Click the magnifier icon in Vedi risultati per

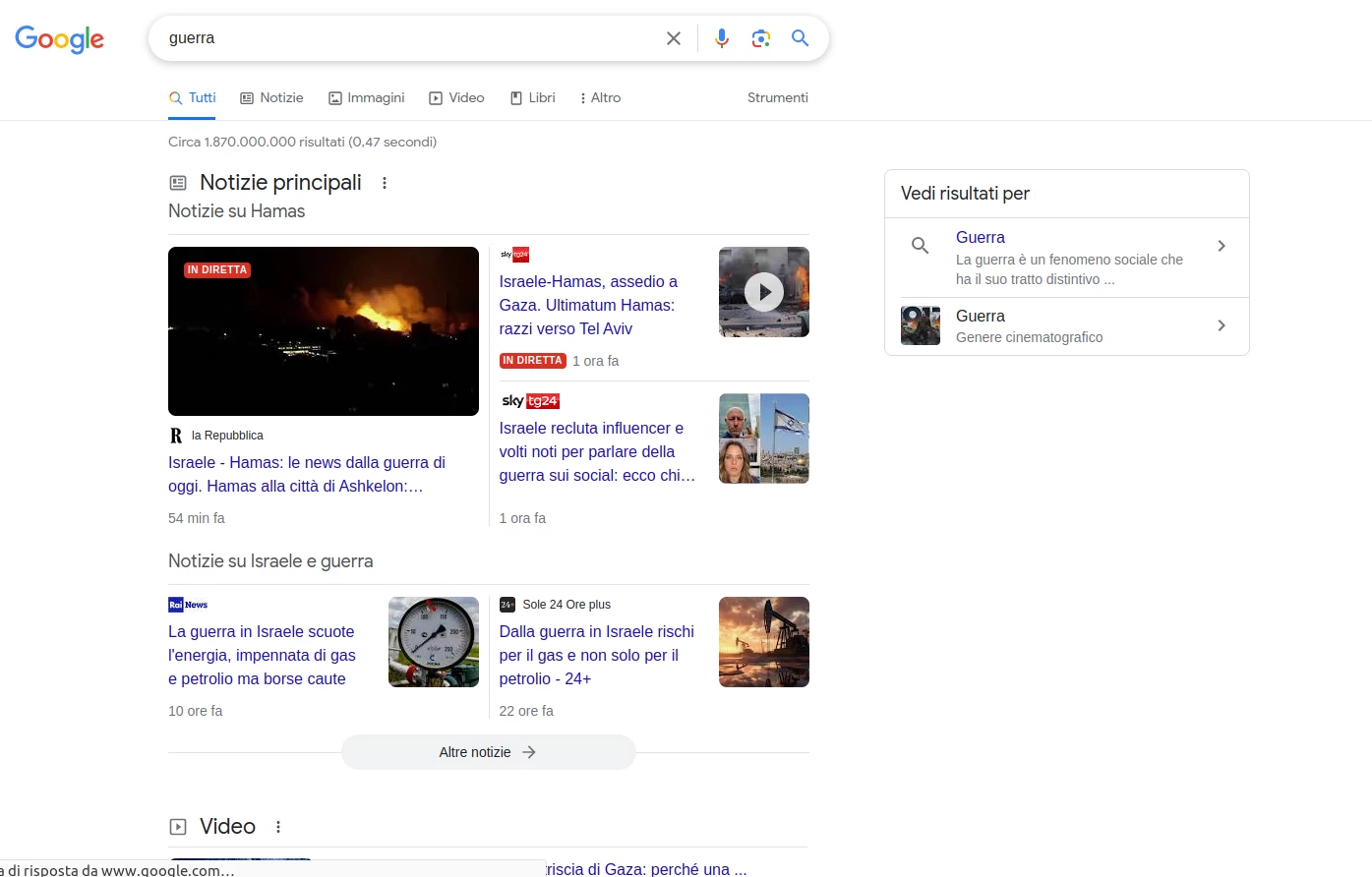(921, 246)
